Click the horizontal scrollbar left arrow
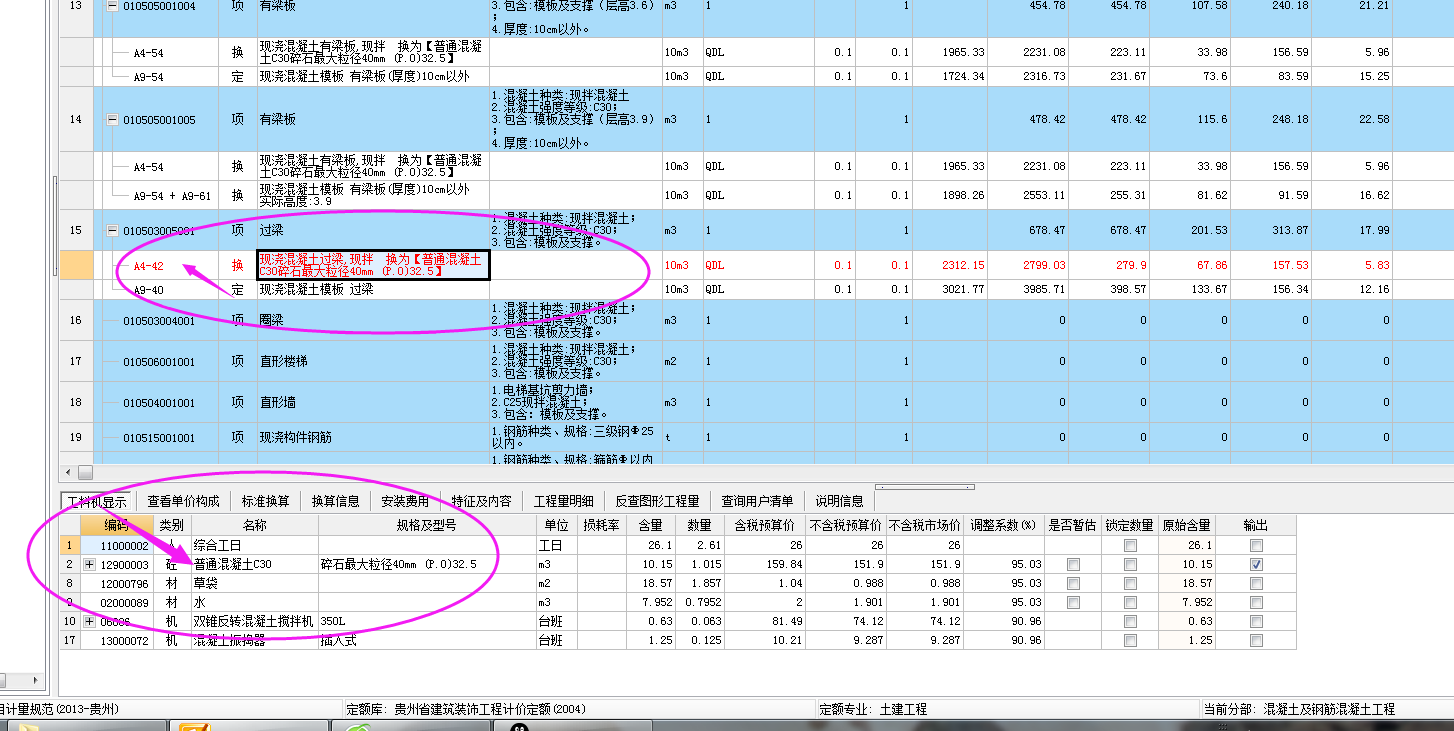This screenshot has height=731, width=1454. (x=68, y=472)
